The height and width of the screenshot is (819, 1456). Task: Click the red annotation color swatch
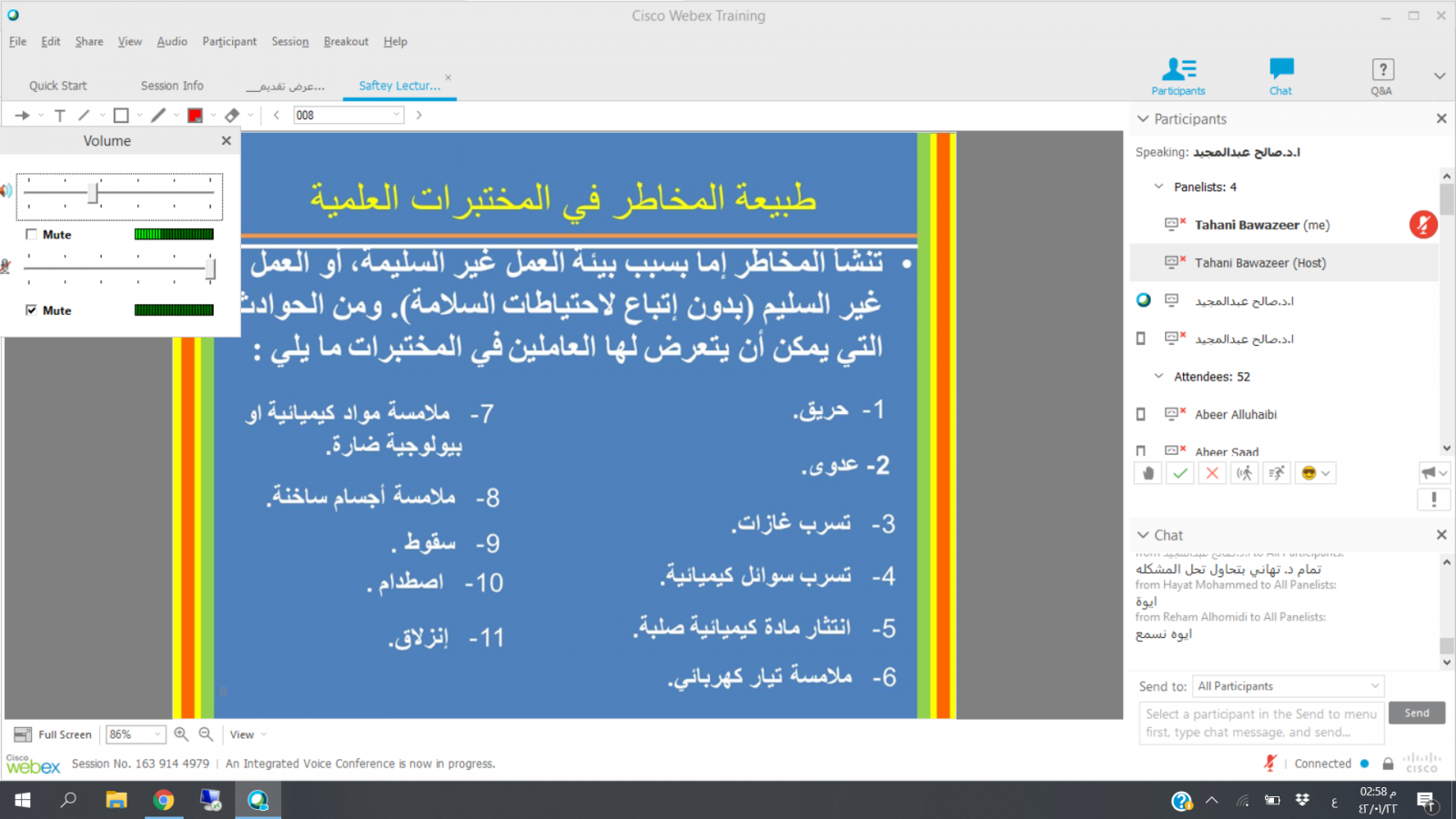(195, 116)
